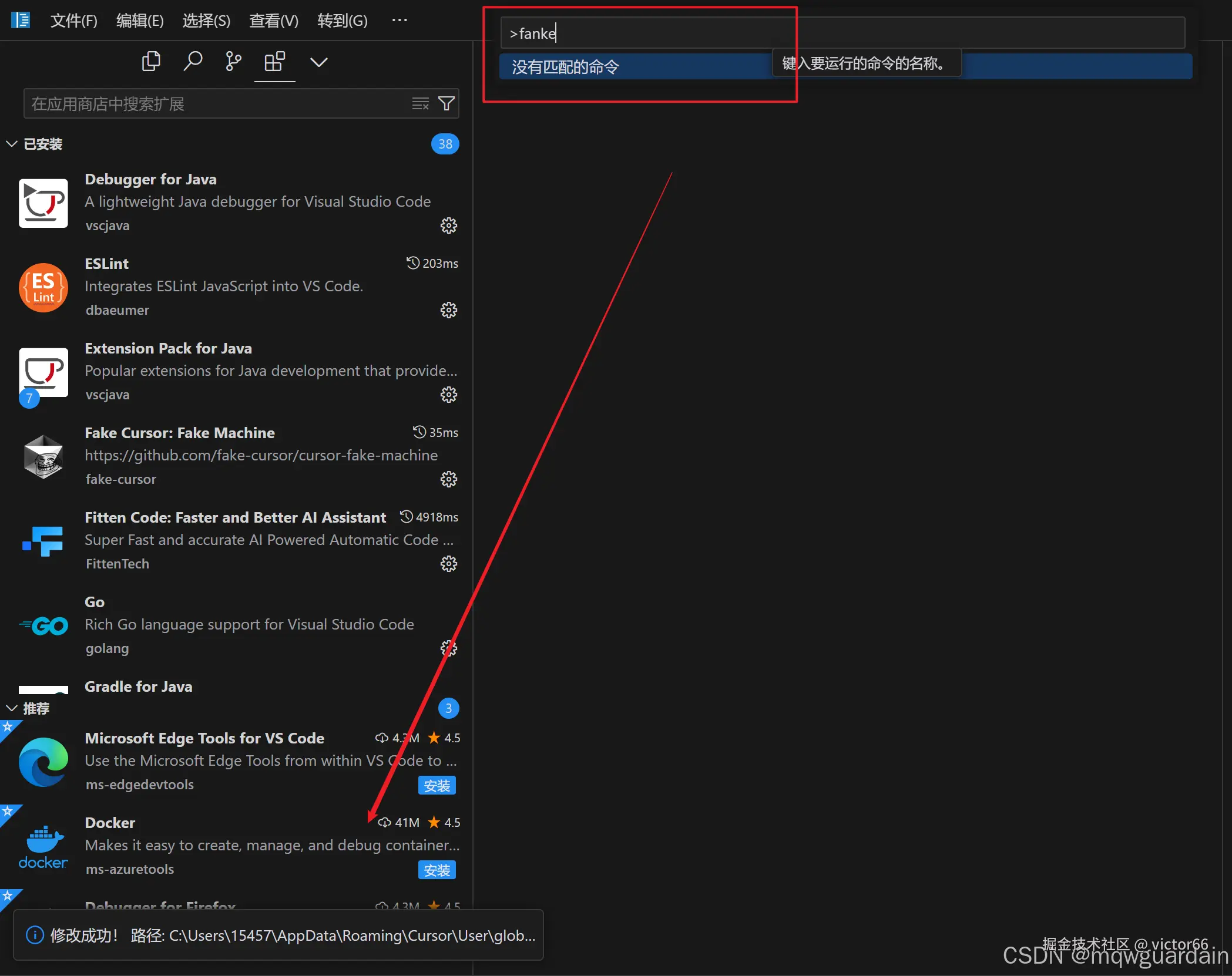Open the Search magnifier view
Screen dimensions: 1232x976
point(193,61)
